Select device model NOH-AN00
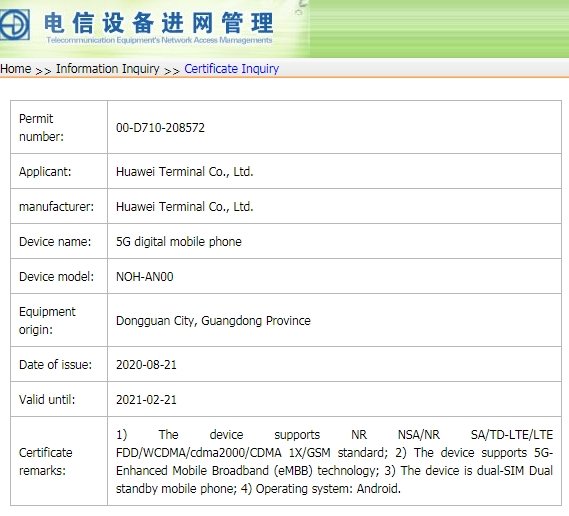The image size is (569, 516). 144,277
